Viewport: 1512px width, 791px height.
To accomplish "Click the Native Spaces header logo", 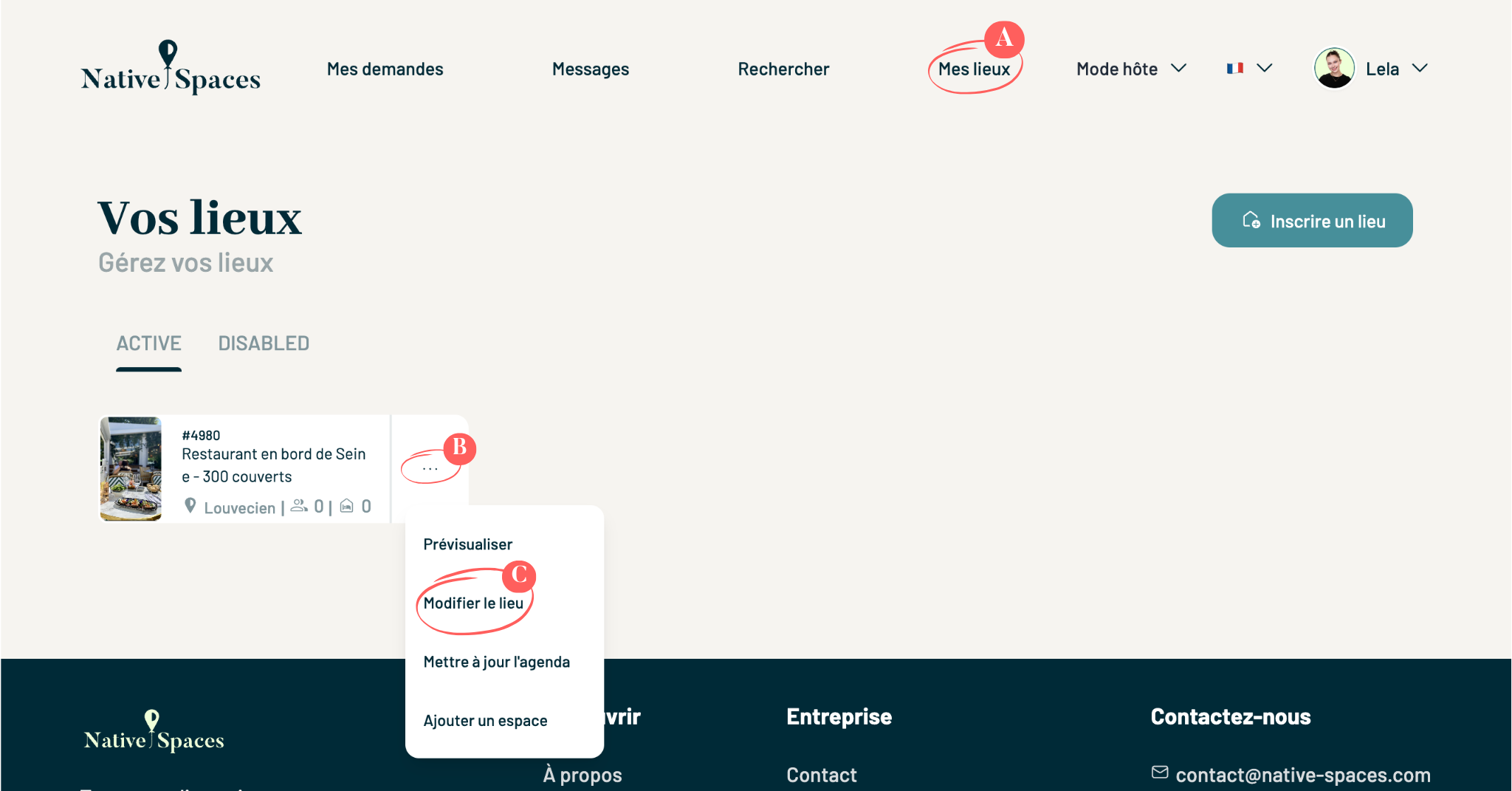I will [171, 67].
